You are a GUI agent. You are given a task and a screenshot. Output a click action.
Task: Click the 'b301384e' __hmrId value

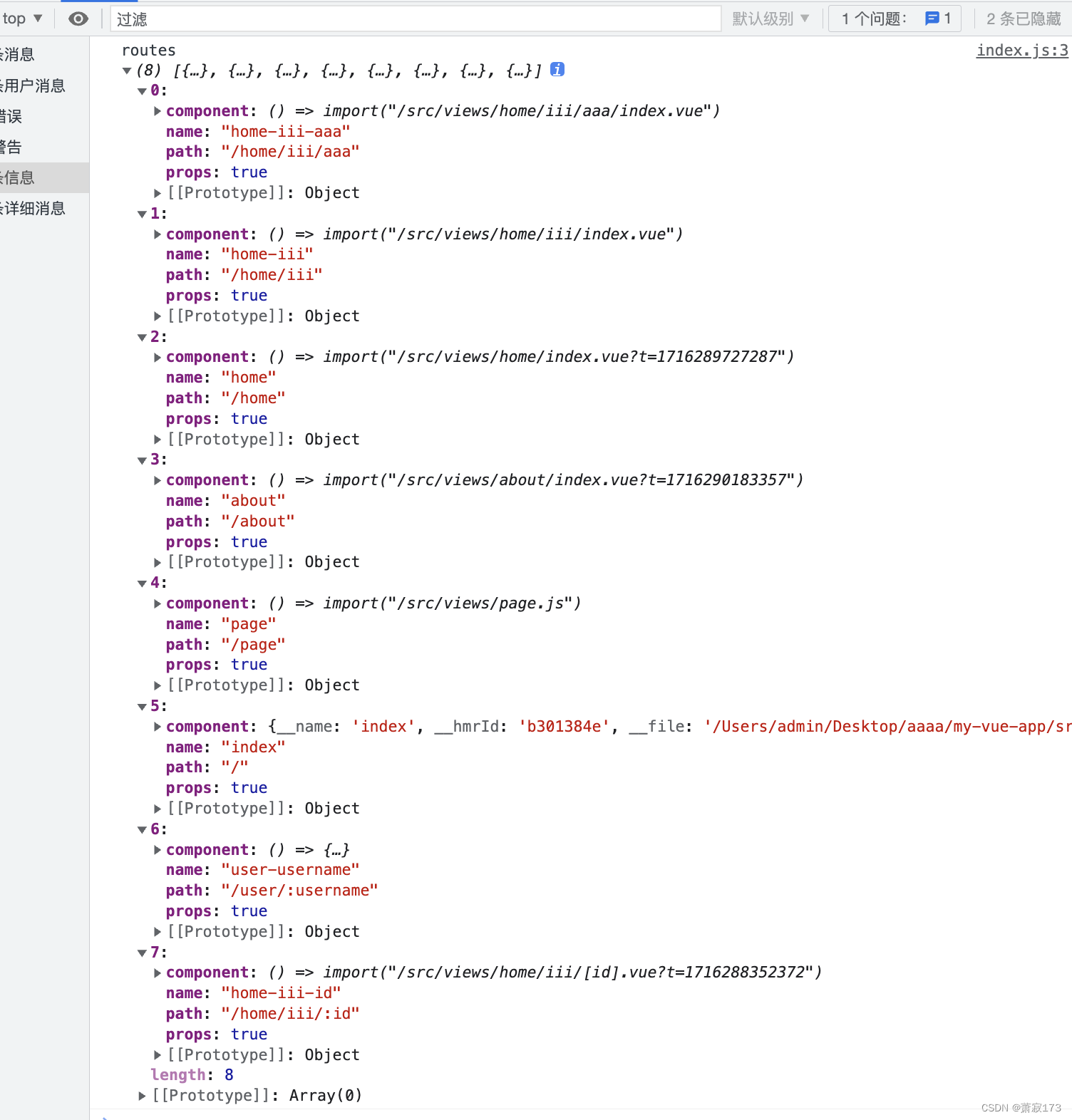[x=564, y=727]
